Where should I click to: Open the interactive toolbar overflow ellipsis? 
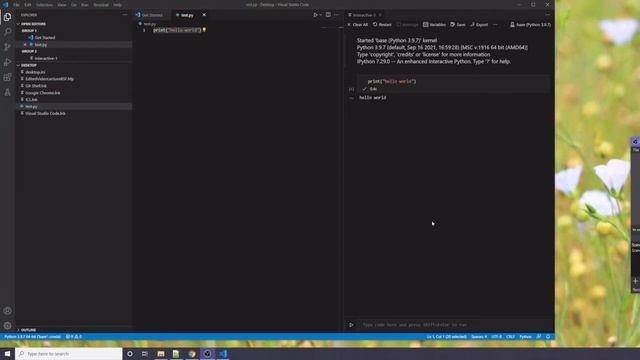pos(495,24)
